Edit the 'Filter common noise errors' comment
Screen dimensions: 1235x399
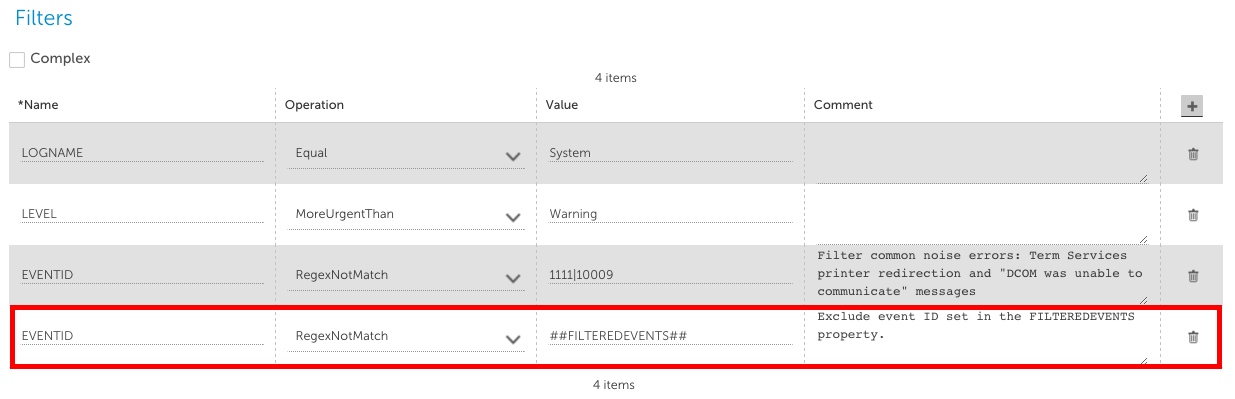[x=981, y=274]
